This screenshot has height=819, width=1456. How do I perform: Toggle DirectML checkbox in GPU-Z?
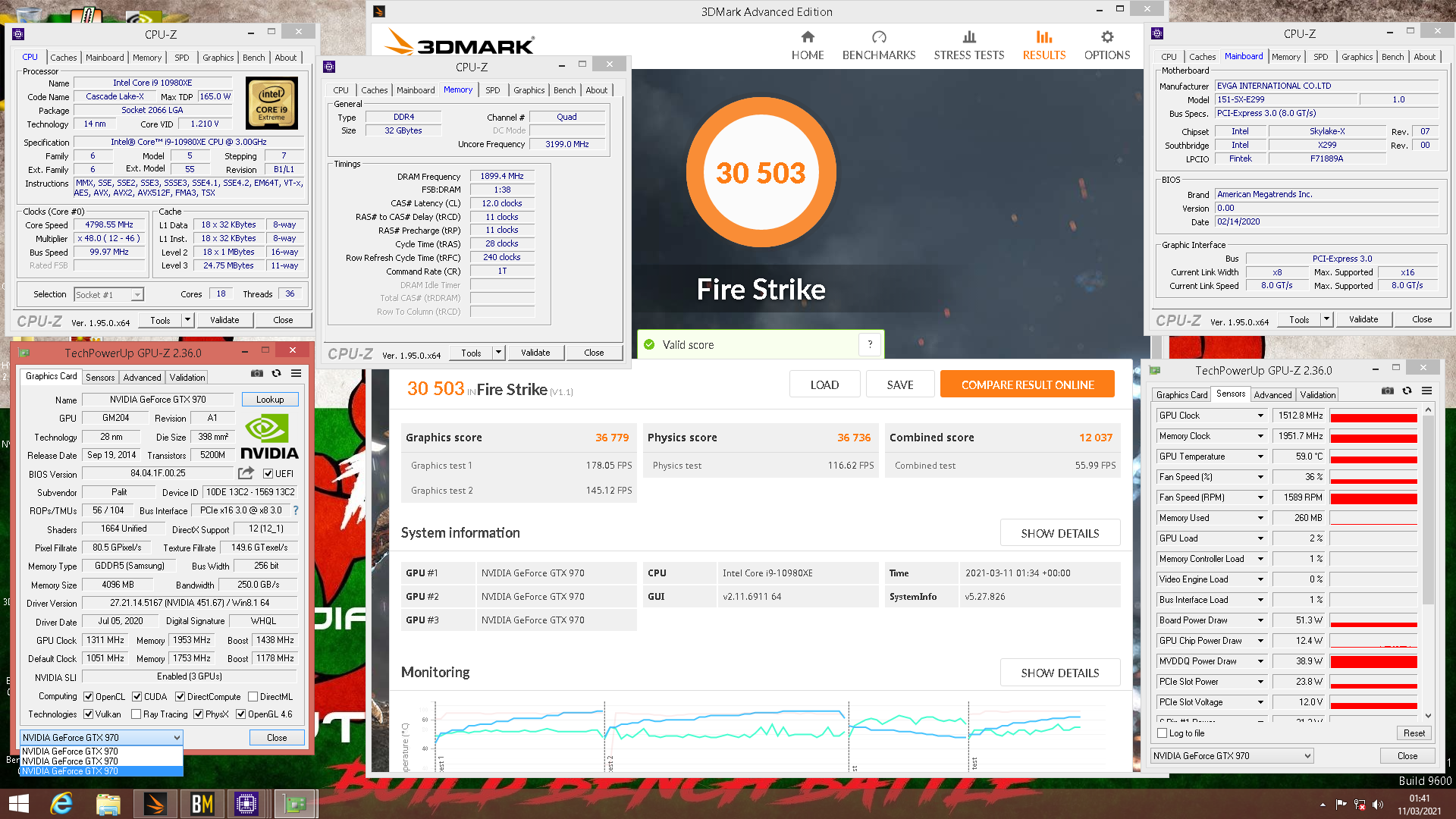(x=253, y=696)
